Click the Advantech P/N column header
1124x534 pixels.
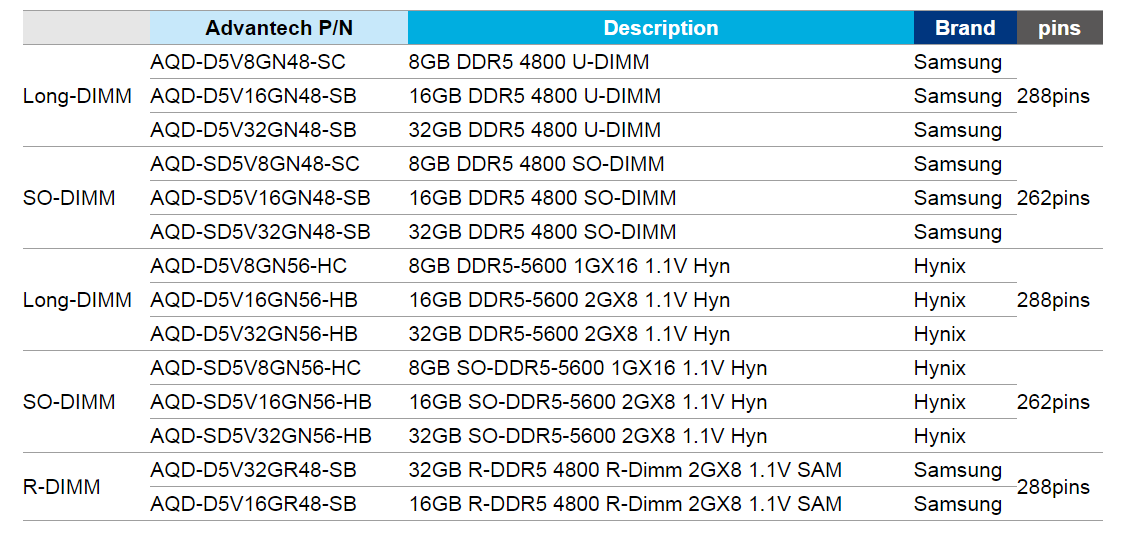click(279, 28)
